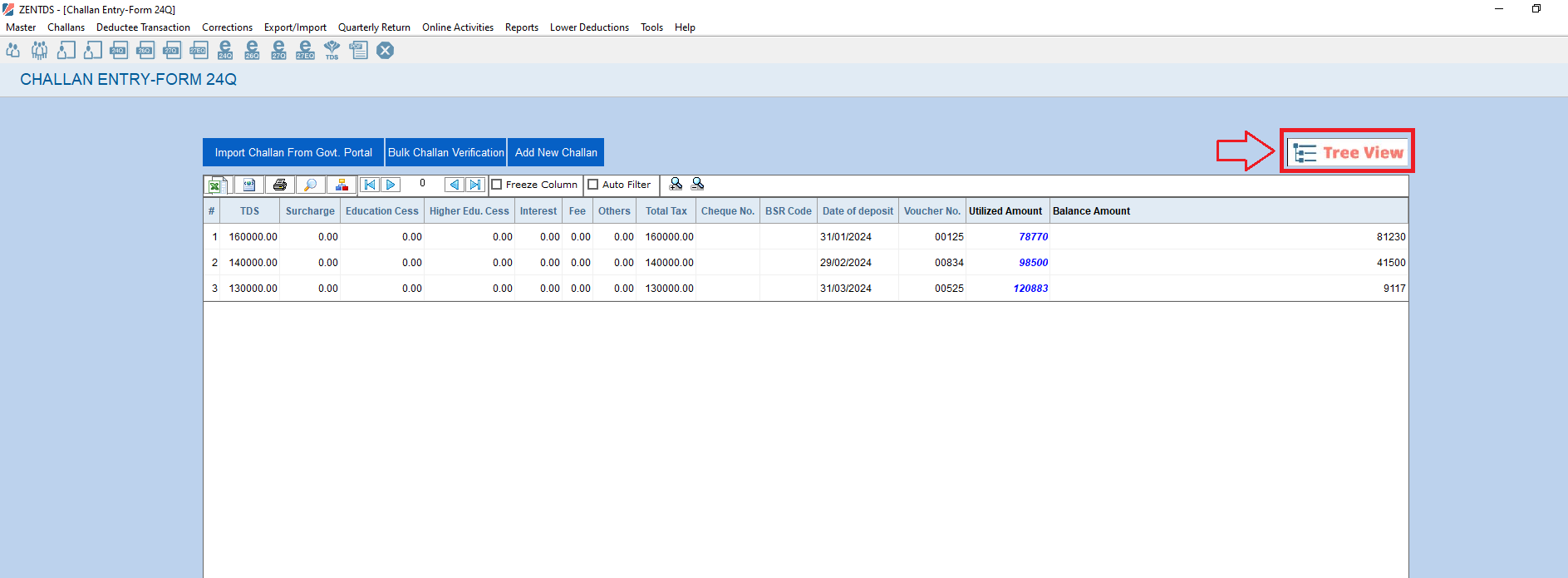1568x578 pixels.
Task: Click Import Challan From Govt. Portal button
Action: [x=293, y=152]
